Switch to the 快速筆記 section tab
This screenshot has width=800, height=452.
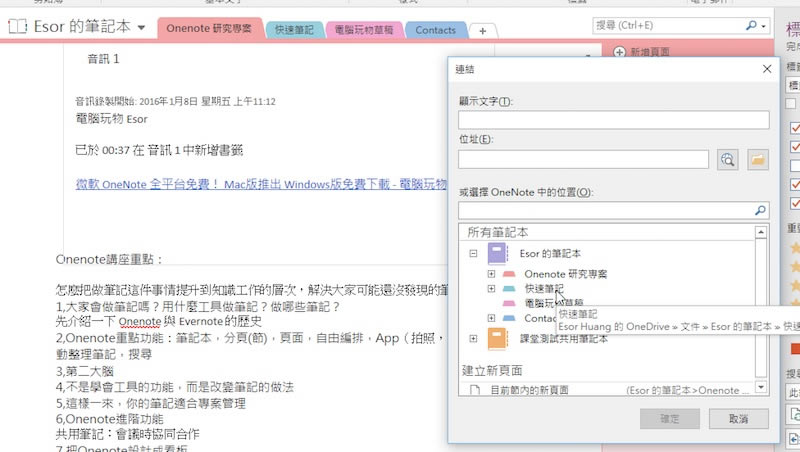pyautogui.click(x=294, y=30)
